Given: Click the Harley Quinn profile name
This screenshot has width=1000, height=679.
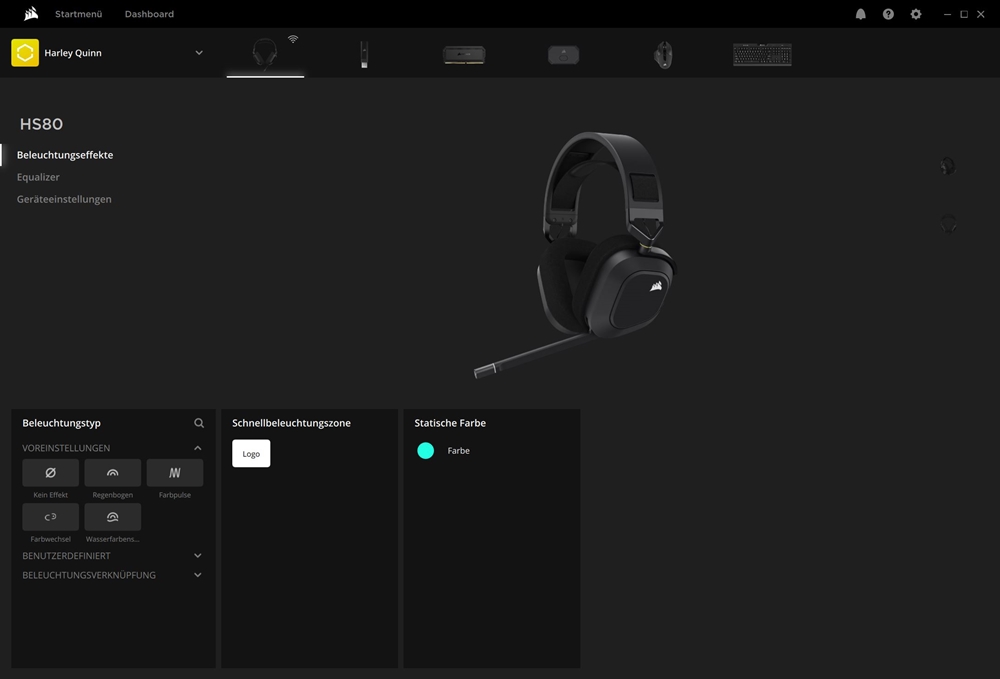Looking at the screenshot, I should [x=73, y=53].
